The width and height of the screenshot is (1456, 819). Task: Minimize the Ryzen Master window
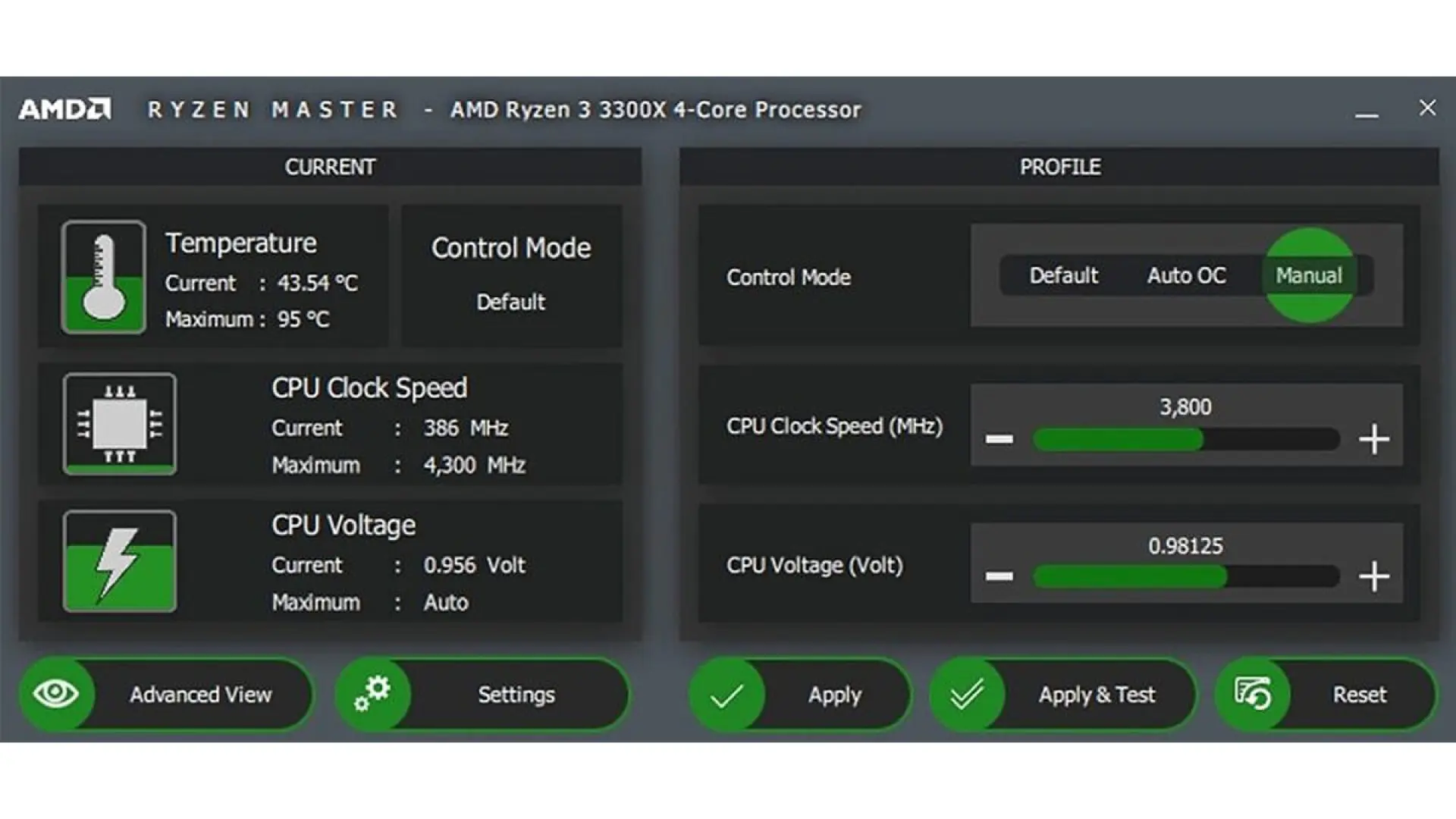1367,115
